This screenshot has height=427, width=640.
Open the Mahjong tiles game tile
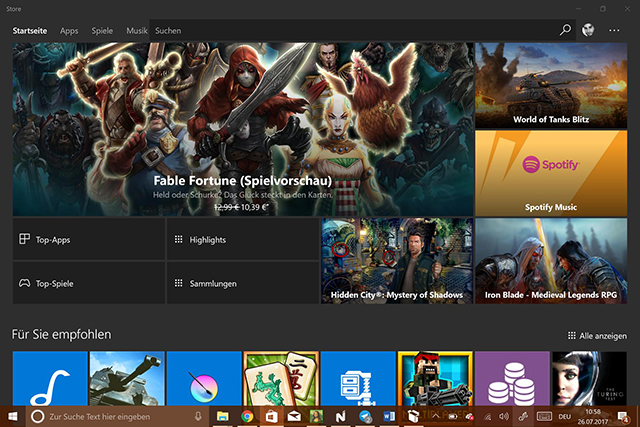click(281, 378)
